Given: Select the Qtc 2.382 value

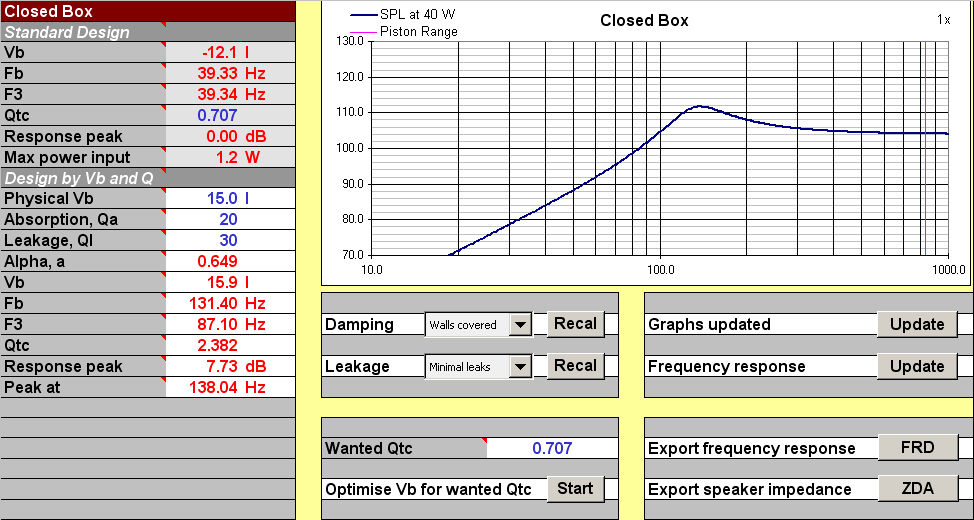Looking at the screenshot, I should [230, 345].
